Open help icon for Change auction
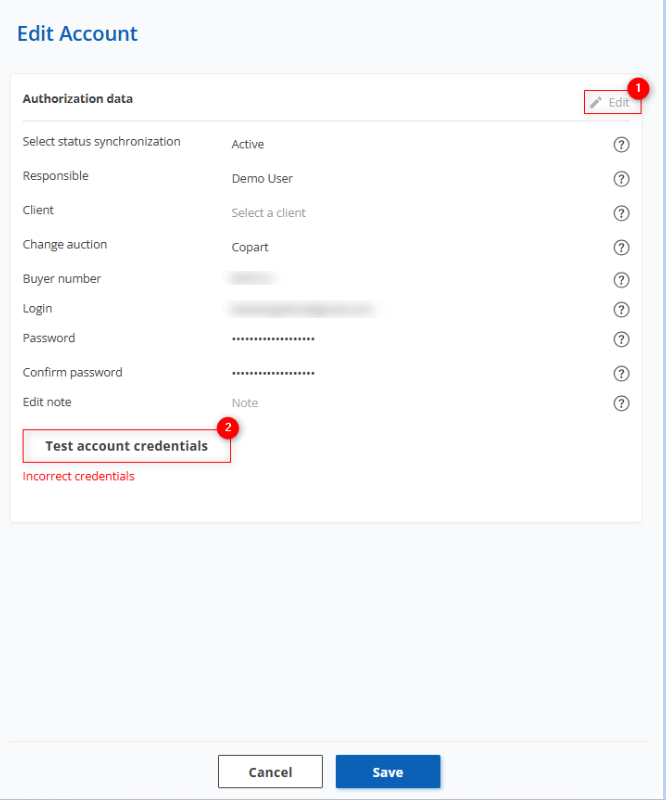The image size is (666, 800). 621,247
